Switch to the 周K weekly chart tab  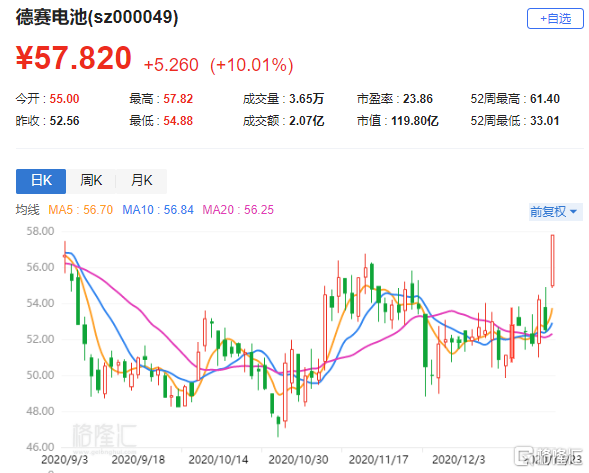[x=91, y=181]
